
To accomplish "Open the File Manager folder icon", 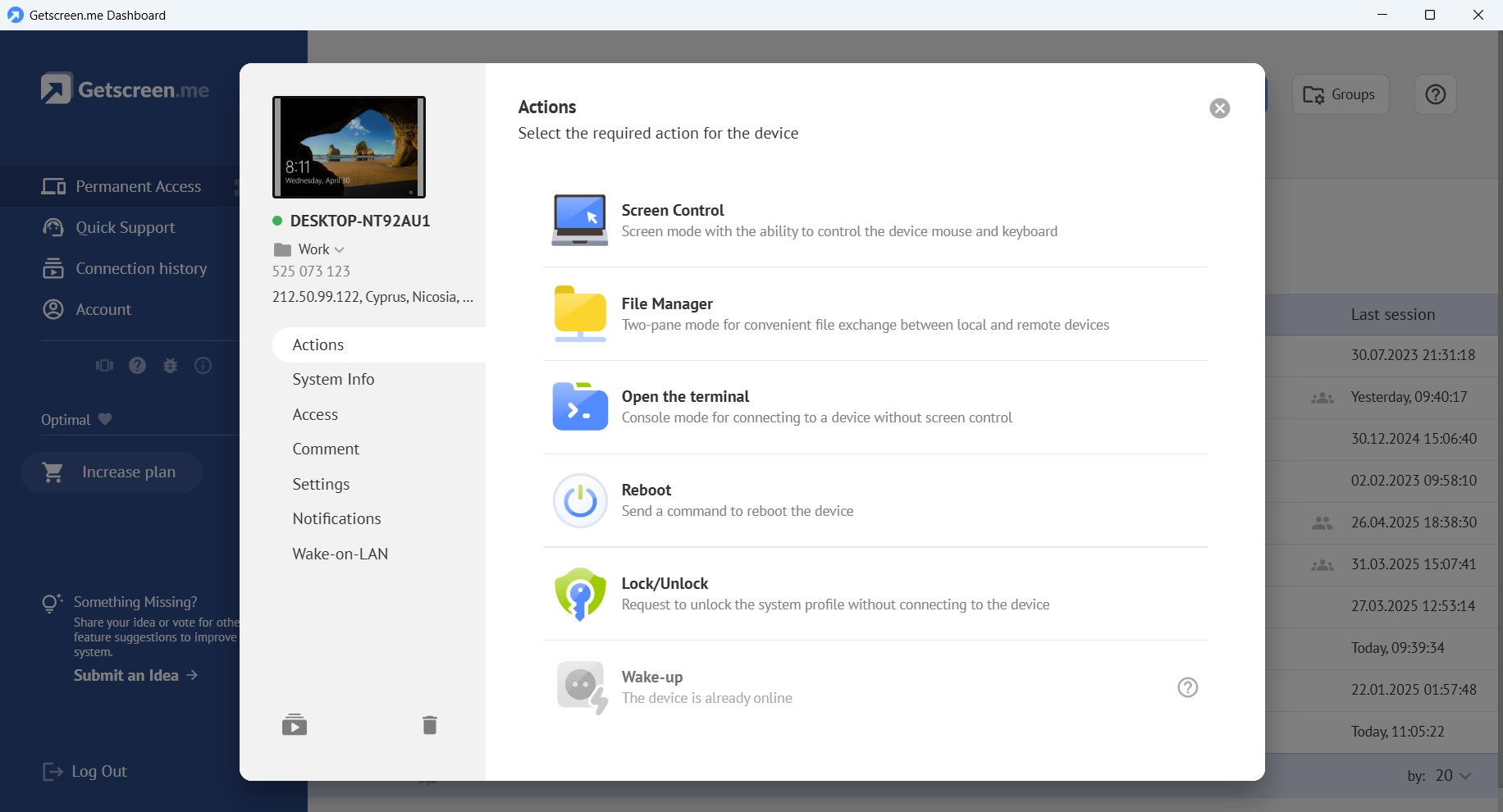I will (x=579, y=313).
